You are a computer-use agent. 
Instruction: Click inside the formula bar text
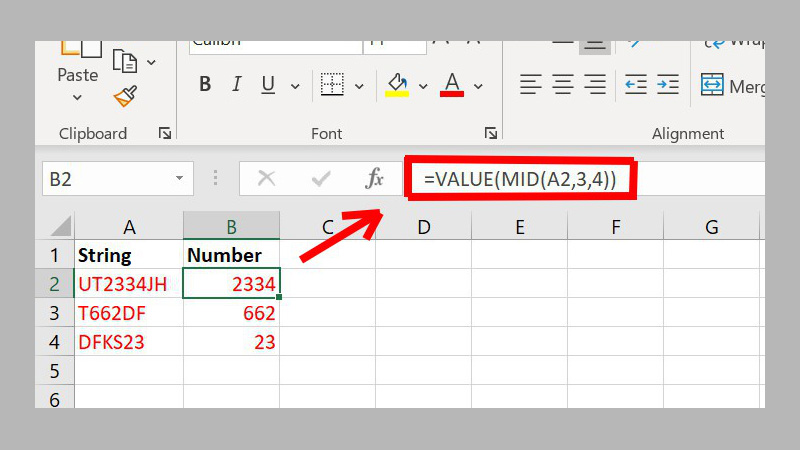click(x=520, y=179)
